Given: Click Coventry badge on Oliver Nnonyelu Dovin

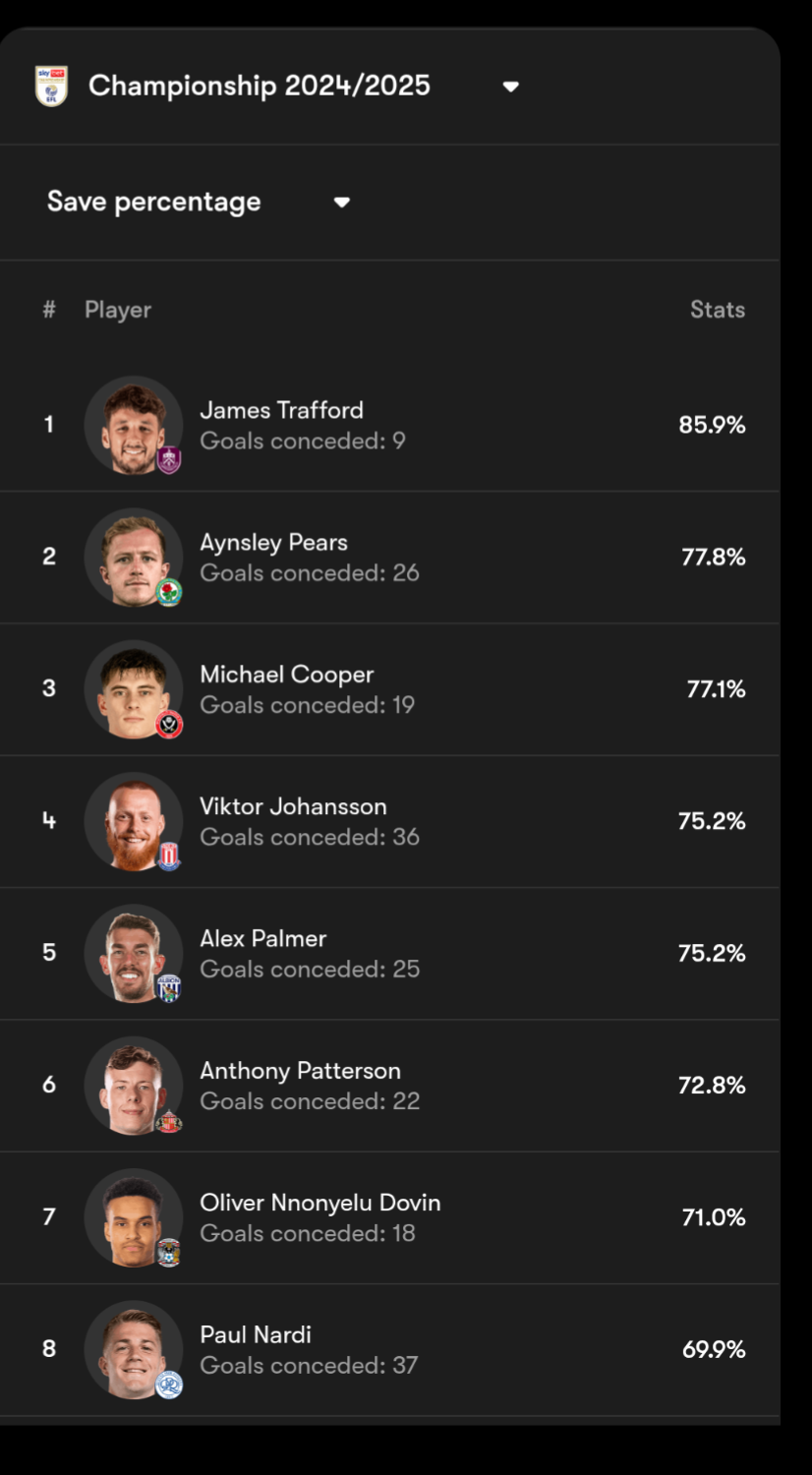Looking at the screenshot, I should tap(169, 1253).
